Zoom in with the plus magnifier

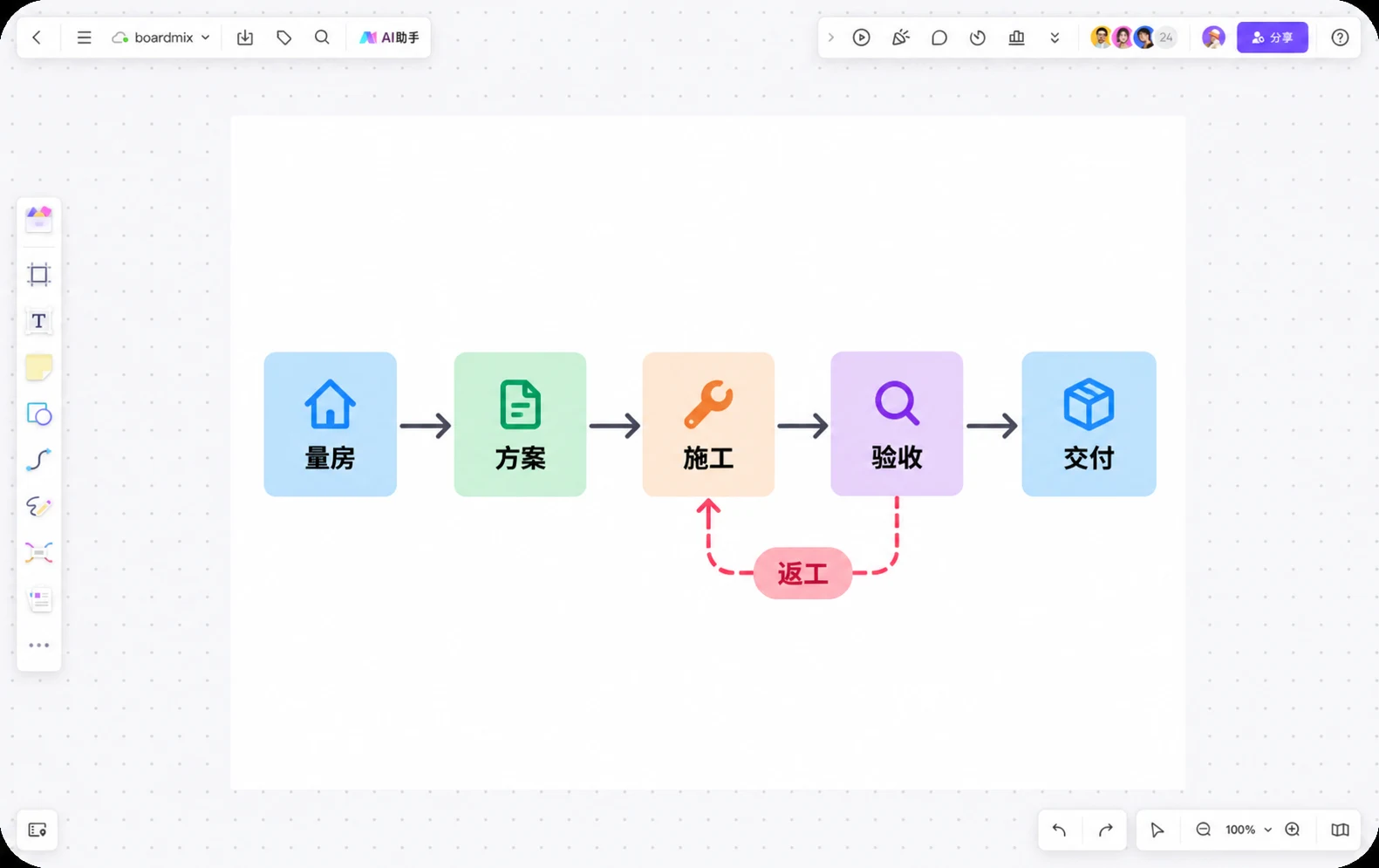pos(1293,830)
